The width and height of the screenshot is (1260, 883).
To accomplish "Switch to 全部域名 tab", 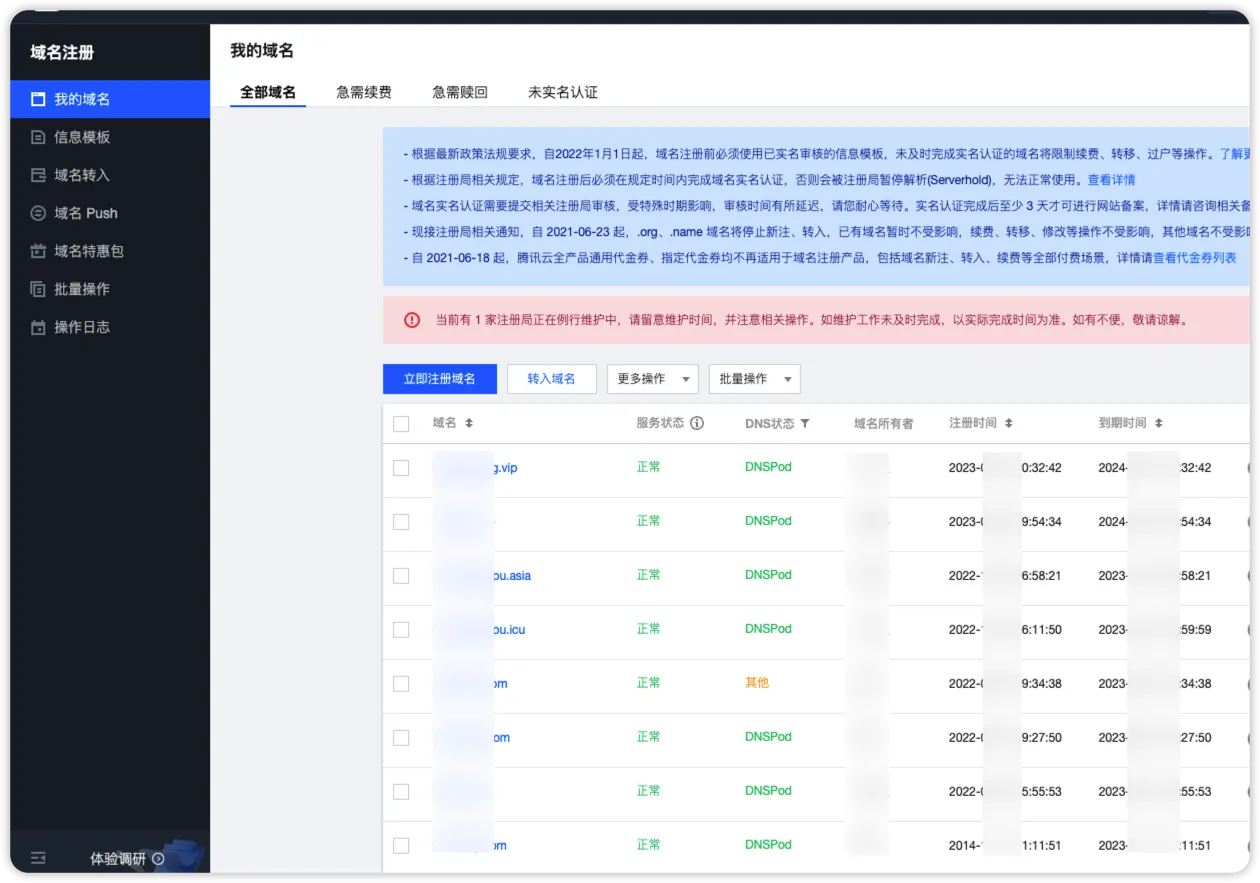I will coord(268,92).
